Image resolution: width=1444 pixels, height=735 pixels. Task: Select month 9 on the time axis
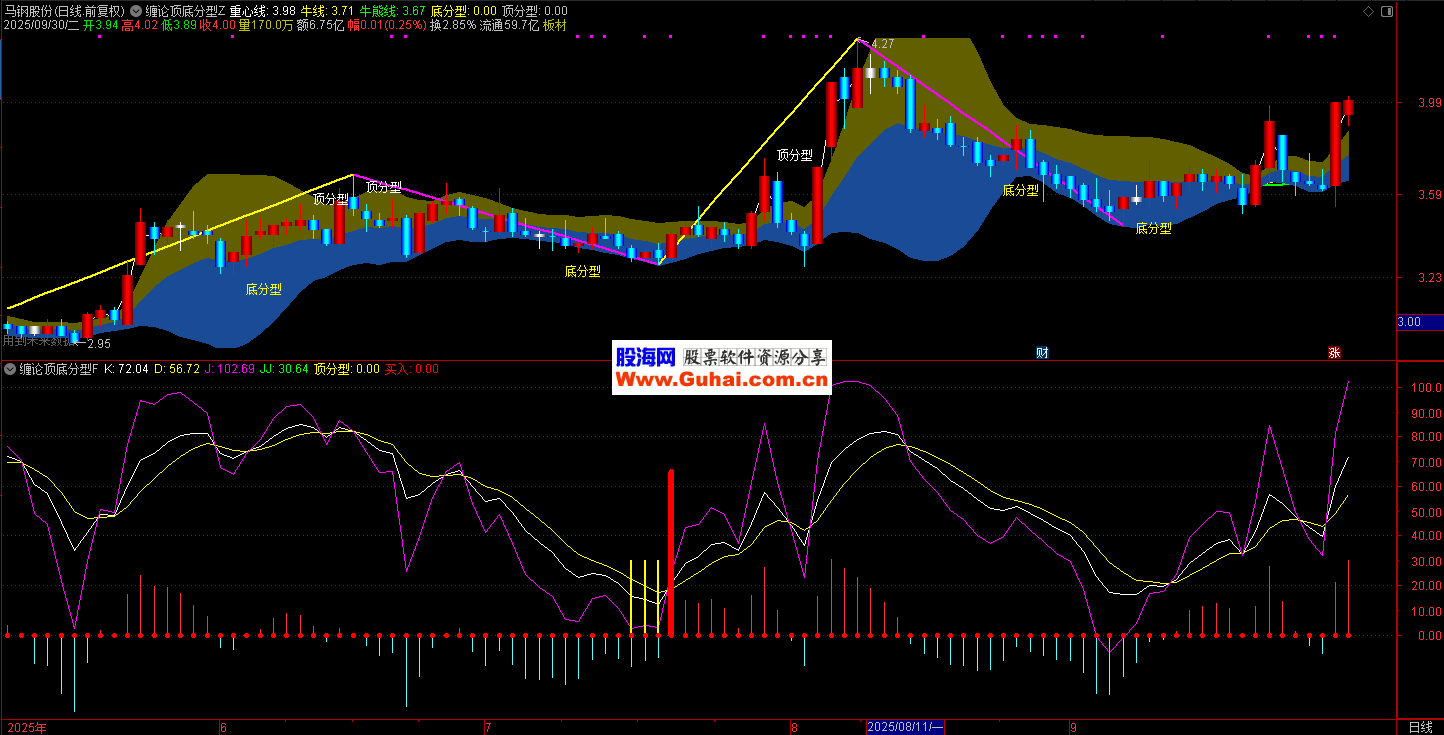(x=1073, y=727)
